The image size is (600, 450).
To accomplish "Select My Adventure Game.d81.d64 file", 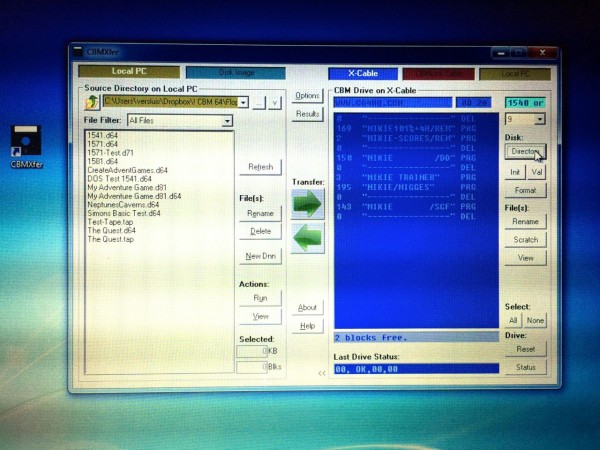I will (x=134, y=196).
